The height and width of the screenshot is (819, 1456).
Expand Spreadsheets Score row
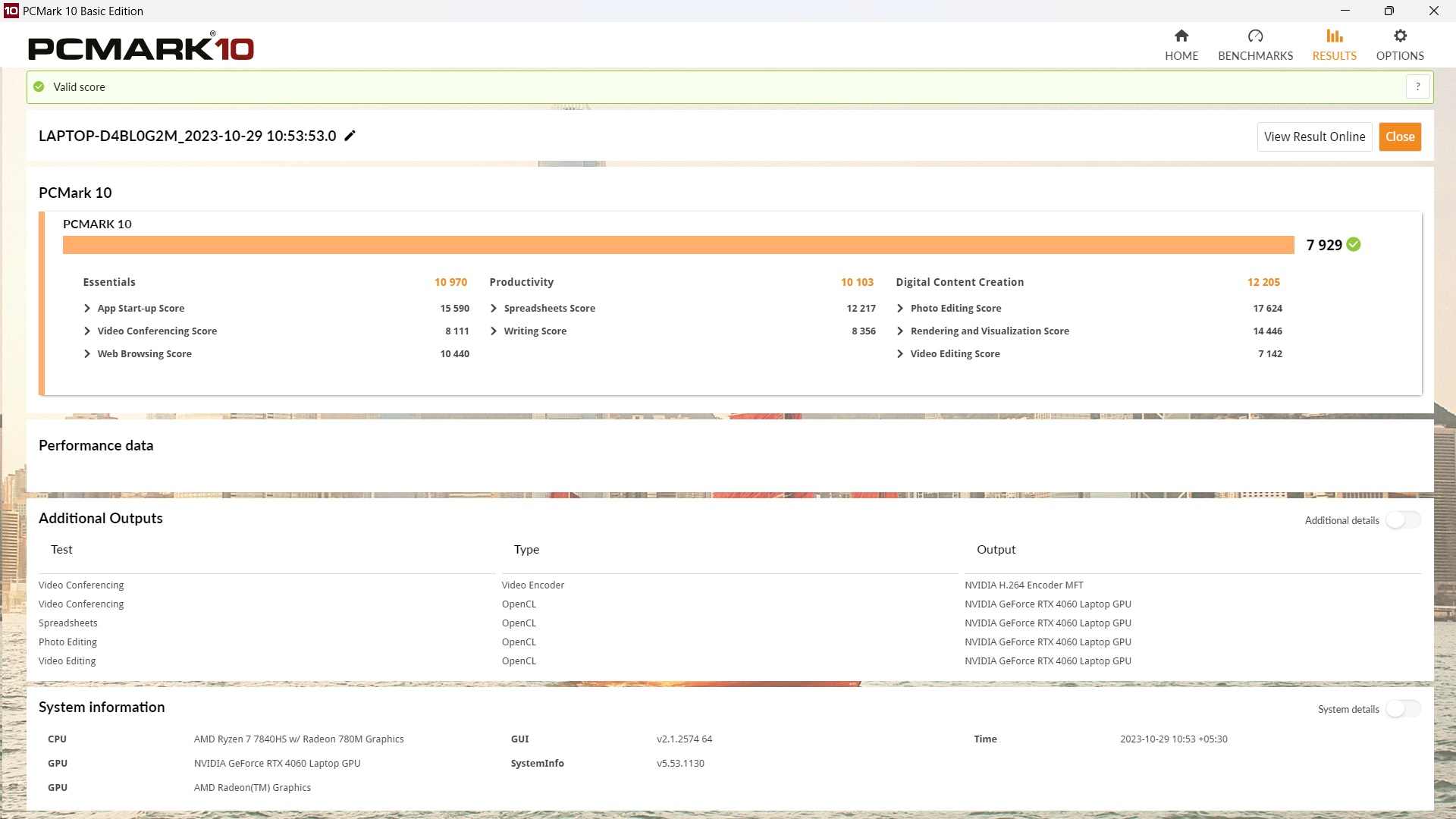[494, 309]
